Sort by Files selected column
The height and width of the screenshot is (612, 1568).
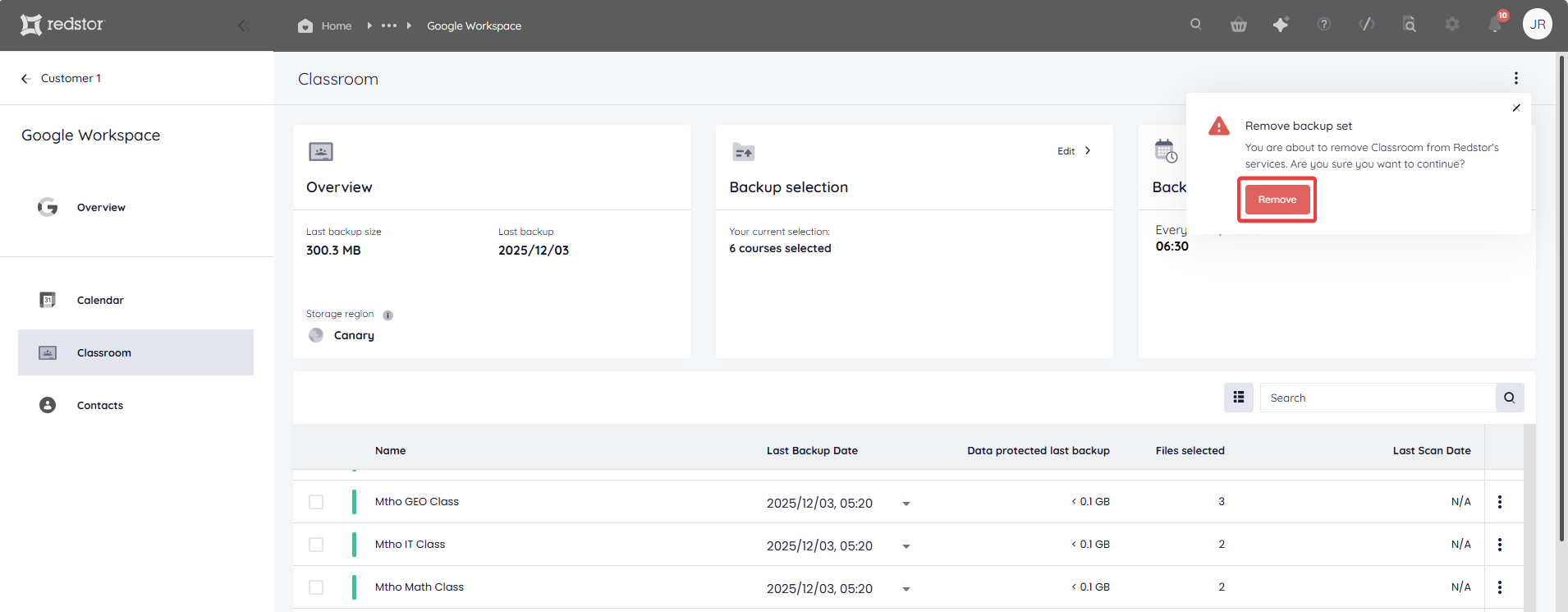point(1190,451)
